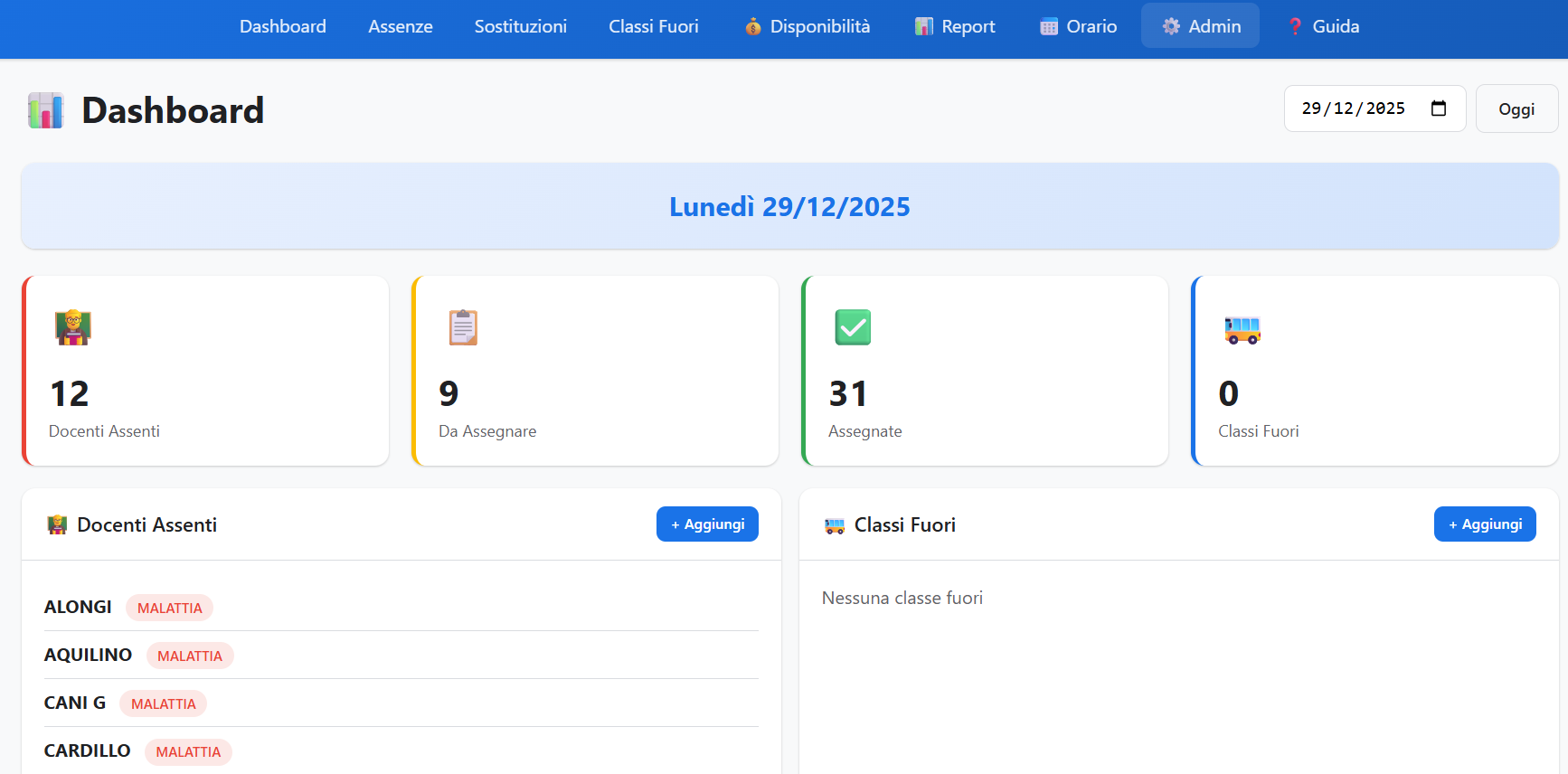
Task: Select the ALONGI absent teacher row
Action: click(79, 607)
